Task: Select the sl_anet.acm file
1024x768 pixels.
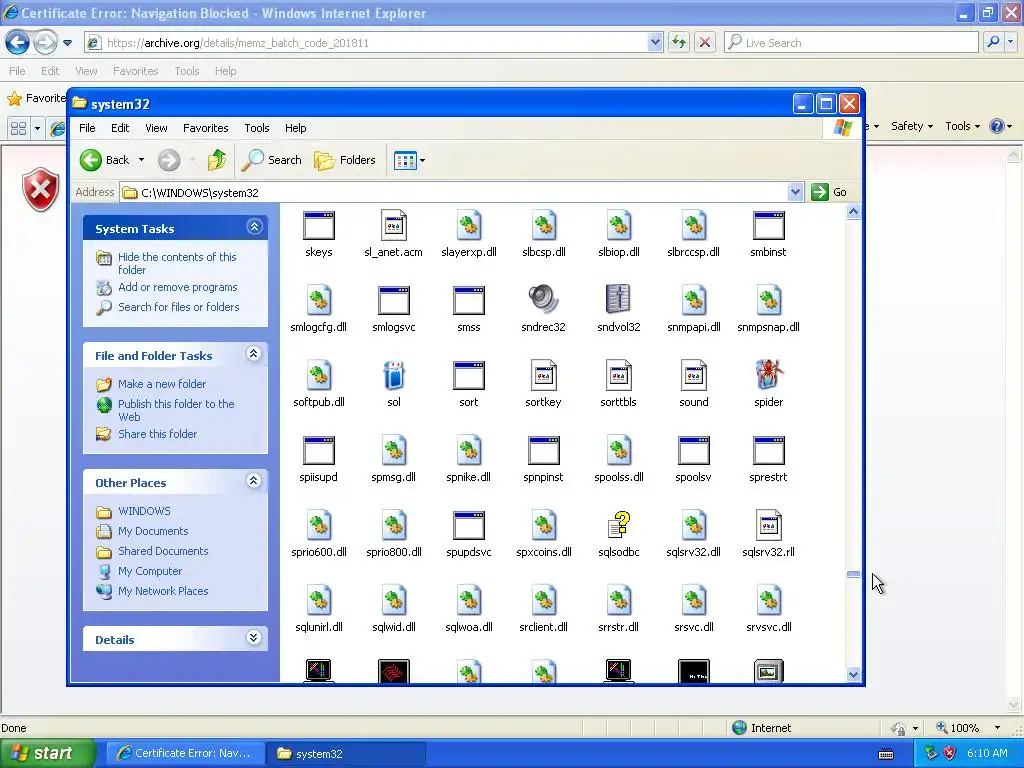Action: point(393,226)
